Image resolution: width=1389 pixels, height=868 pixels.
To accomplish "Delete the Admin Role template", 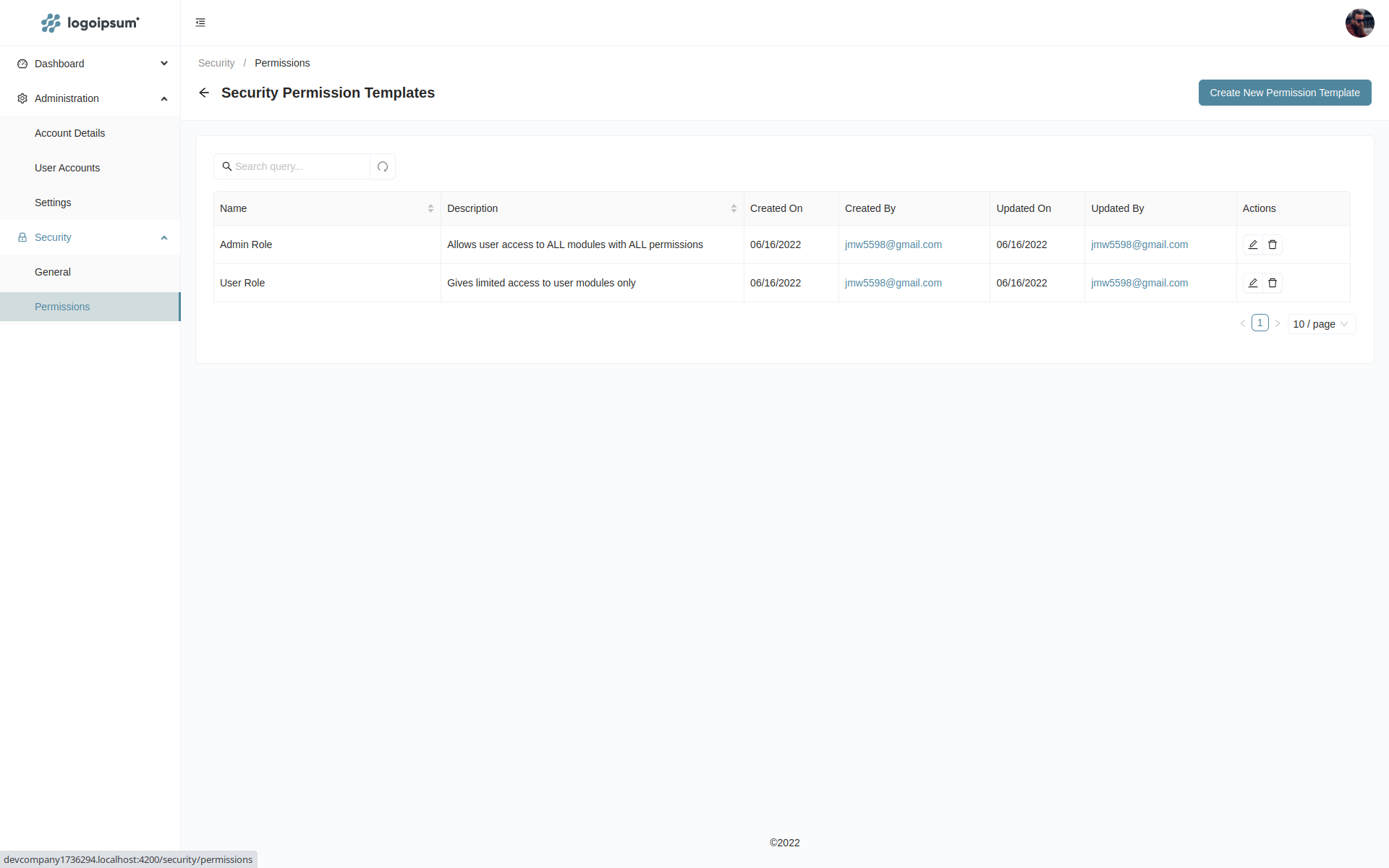I will click(1273, 244).
